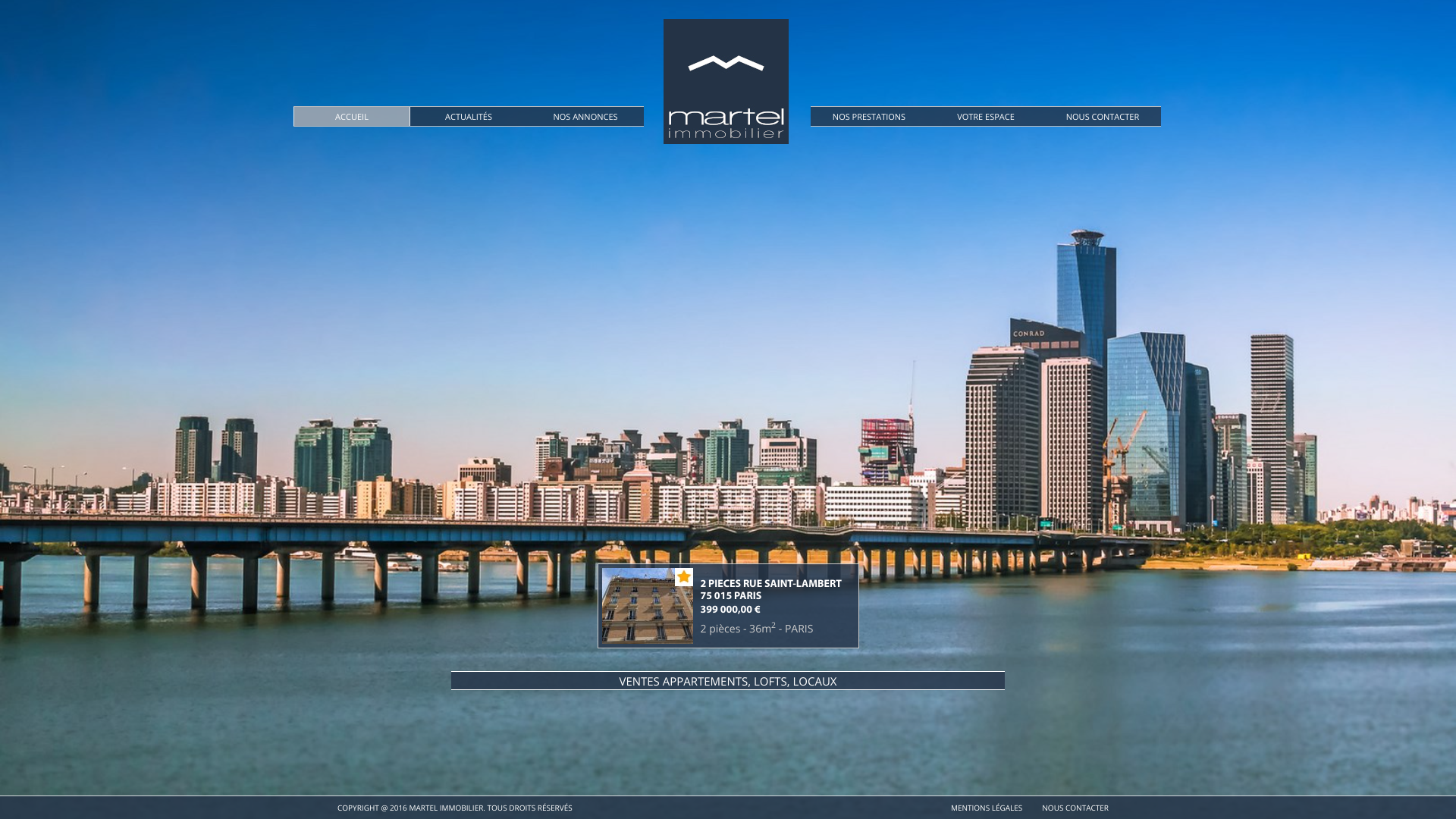This screenshot has height=819, width=1456.
Task: Click the Martel Immobilier logo
Action: 726,81
